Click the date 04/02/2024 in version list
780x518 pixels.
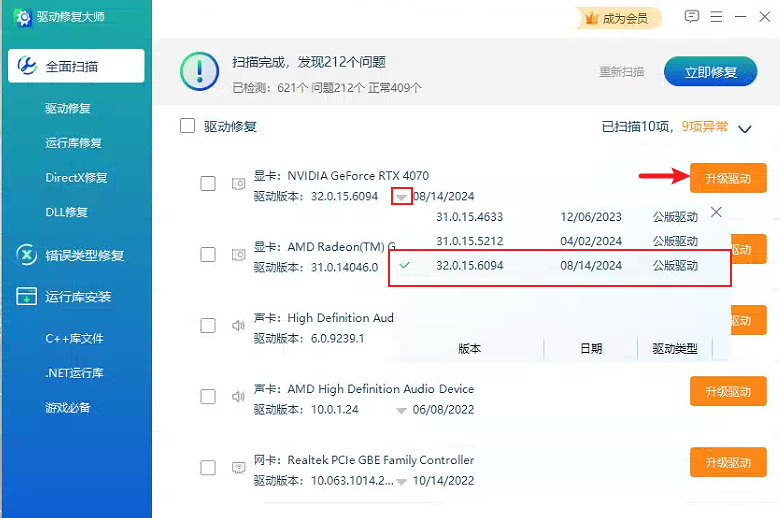[591, 241]
